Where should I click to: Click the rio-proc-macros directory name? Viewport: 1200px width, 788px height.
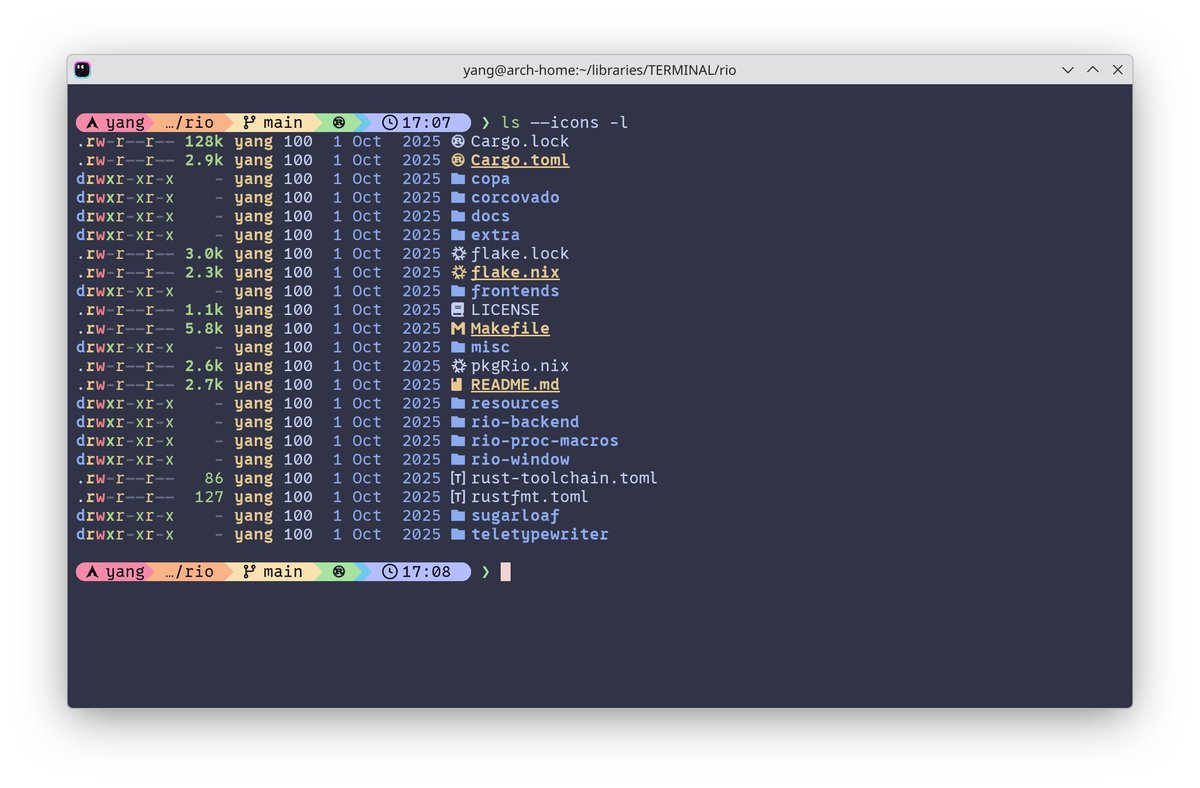[545, 441]
